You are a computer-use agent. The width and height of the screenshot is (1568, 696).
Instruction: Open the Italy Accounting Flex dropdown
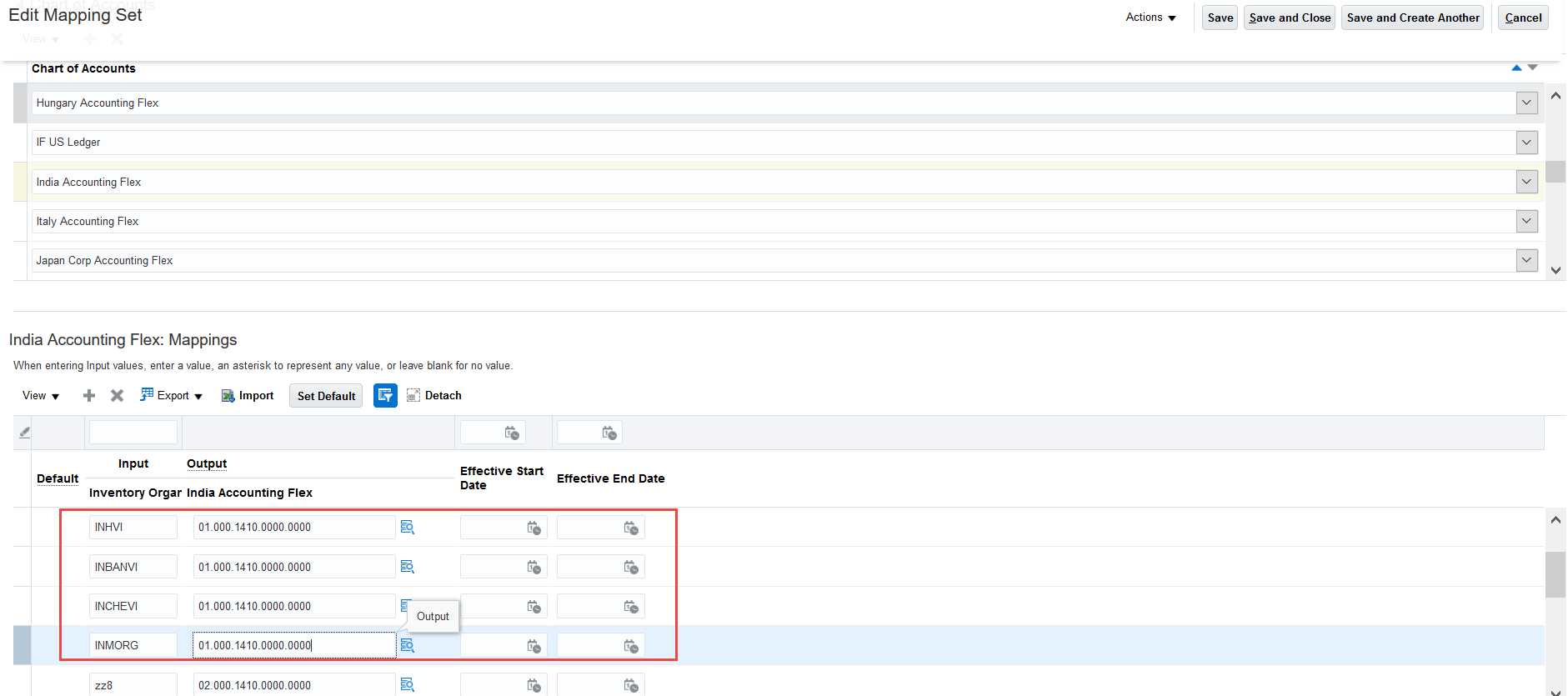coord(1527,221)
